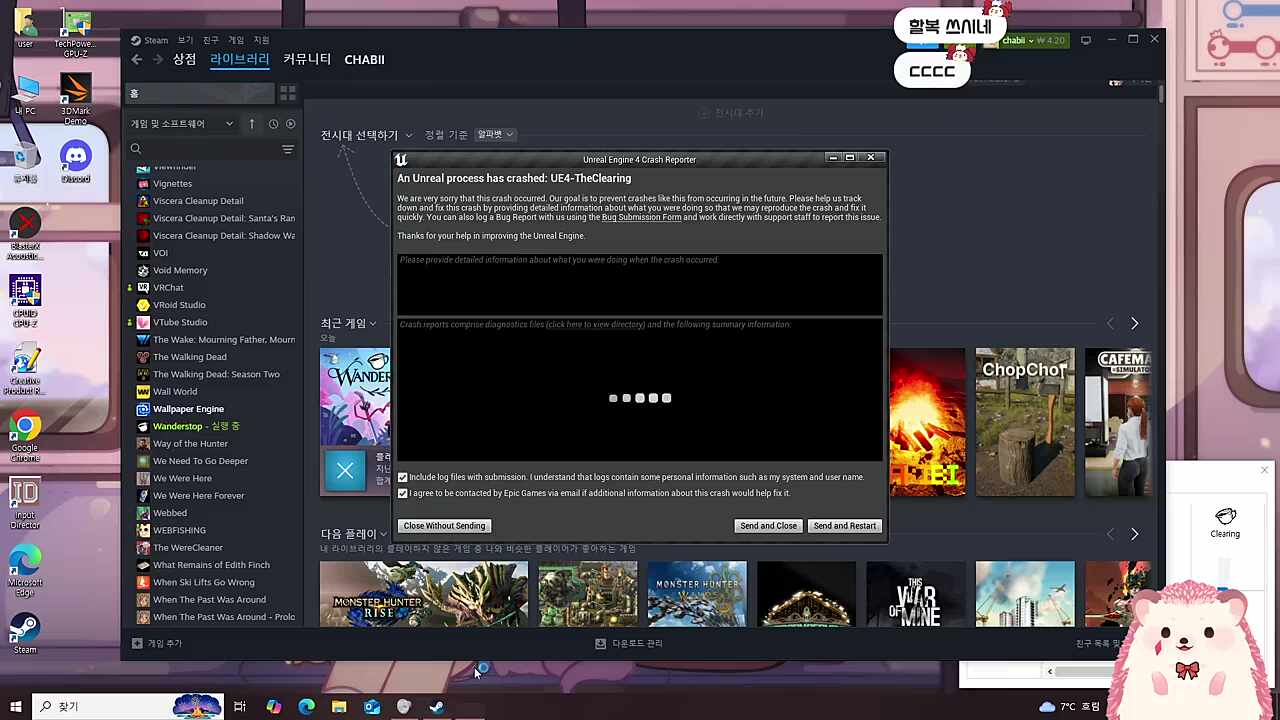Screen dimensions: 1280x720
Task: Click the Downloads manager icon
Action: 600,643
